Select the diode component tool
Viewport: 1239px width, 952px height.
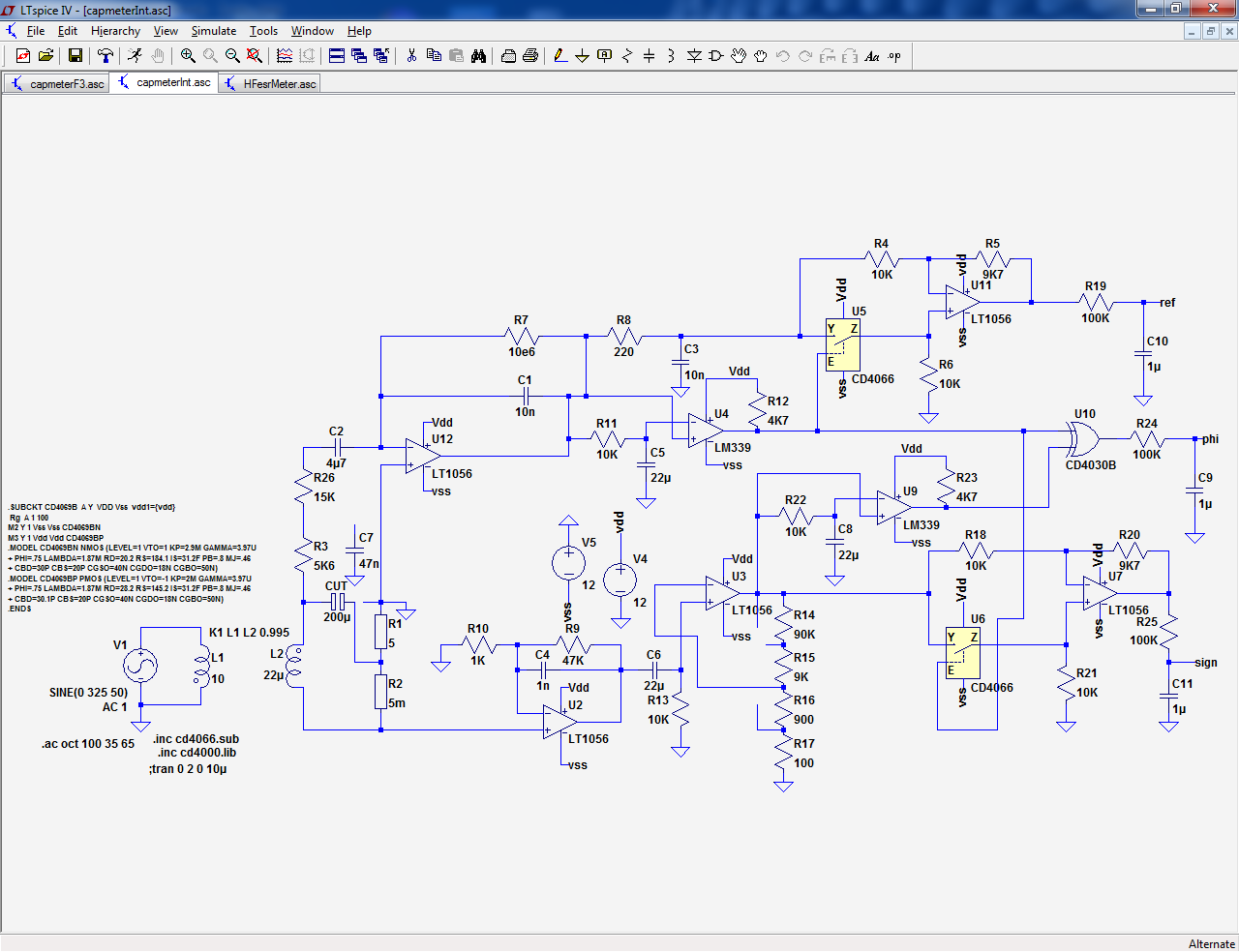click(694, 56)
